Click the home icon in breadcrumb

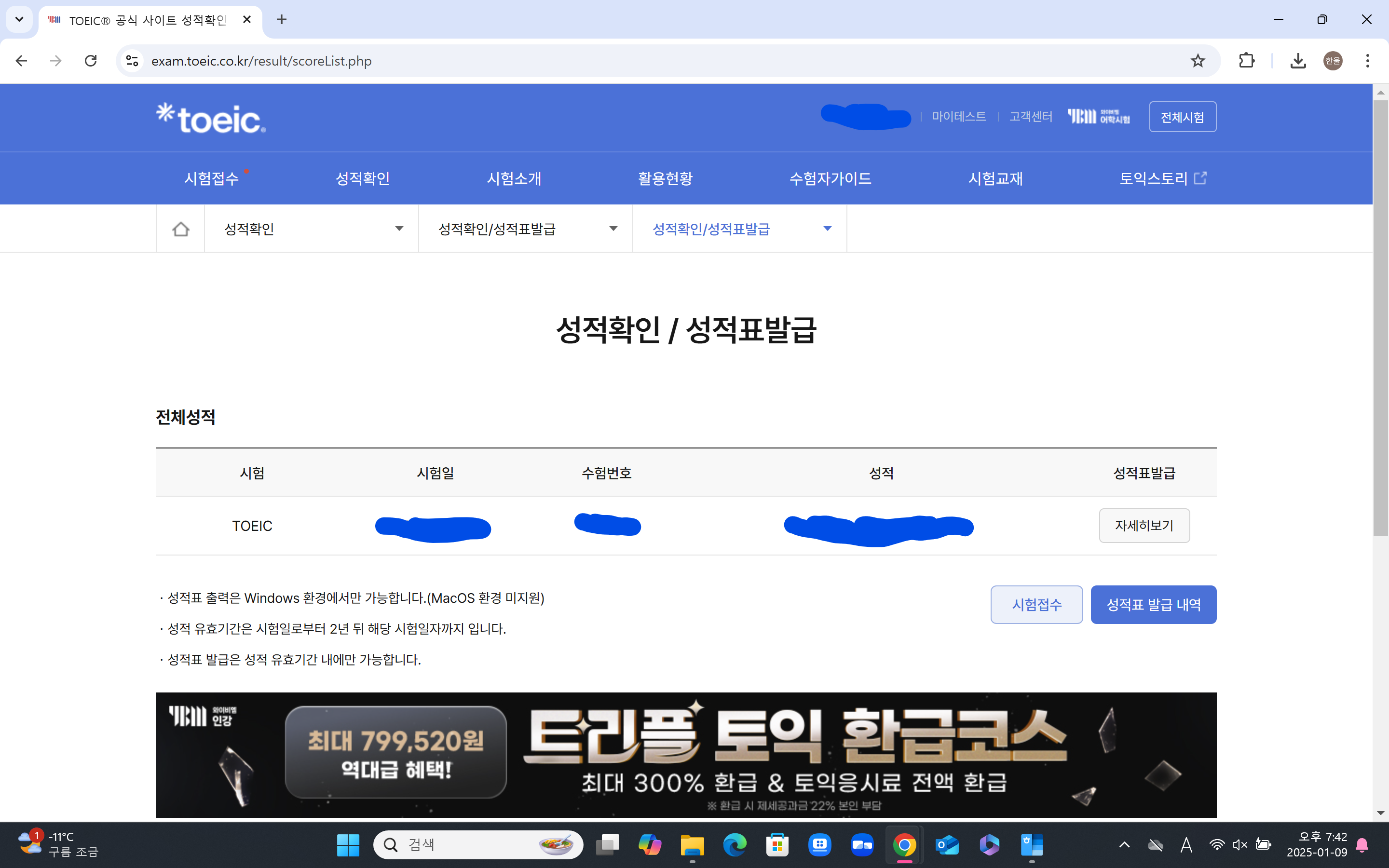tap(180, 229)
